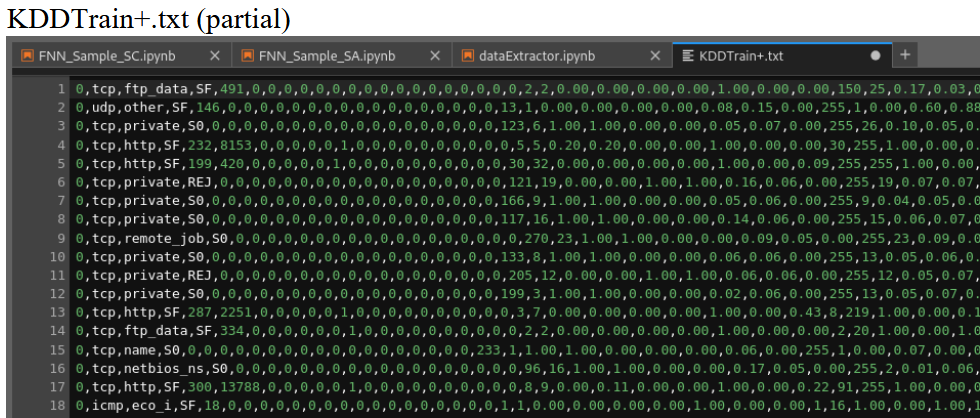Click the value 117 in line 8
Image resolution: width=980 pixels, height=418 pixels.
(514, 220)
